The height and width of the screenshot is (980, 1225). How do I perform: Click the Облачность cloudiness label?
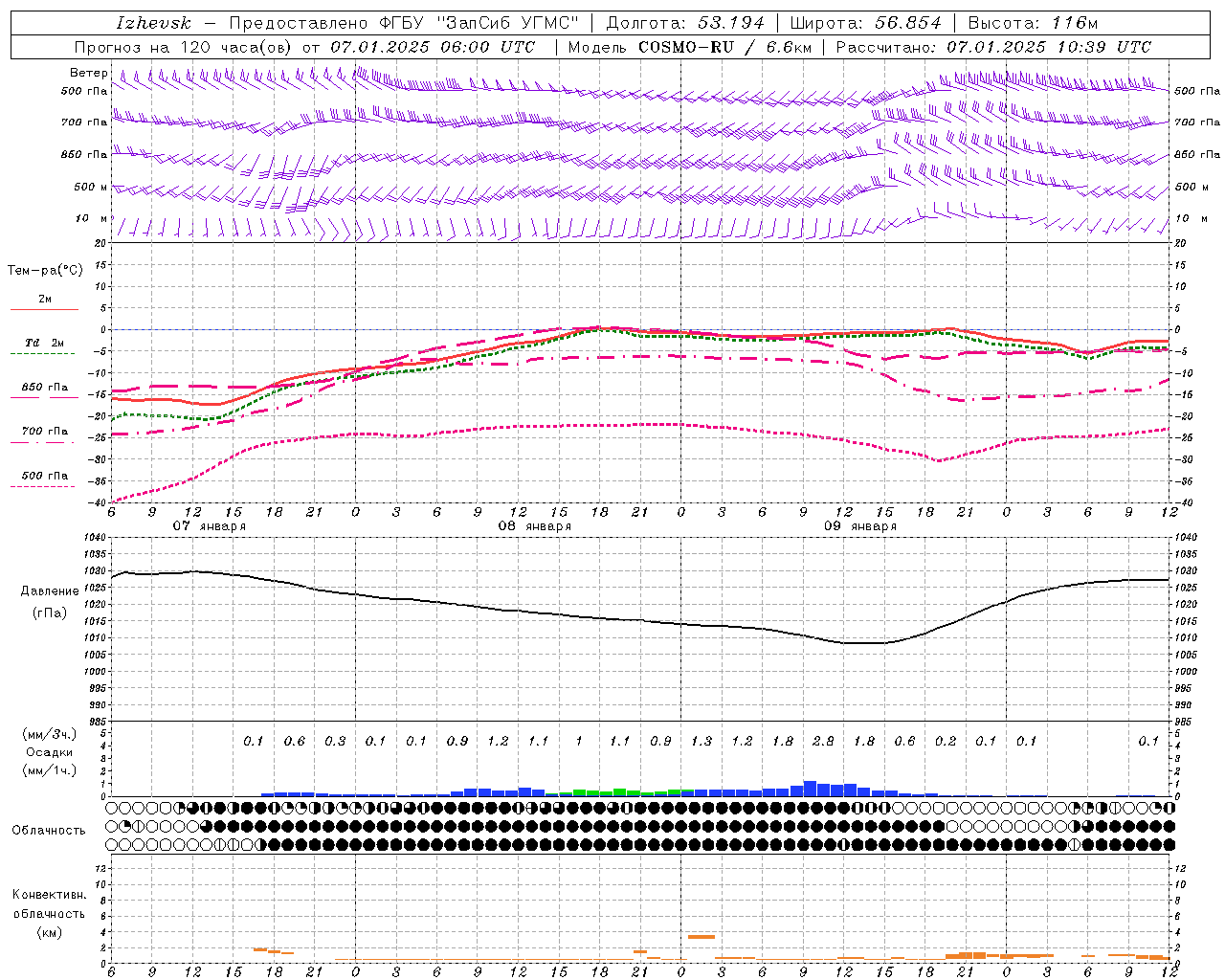[x=49, y=831]
